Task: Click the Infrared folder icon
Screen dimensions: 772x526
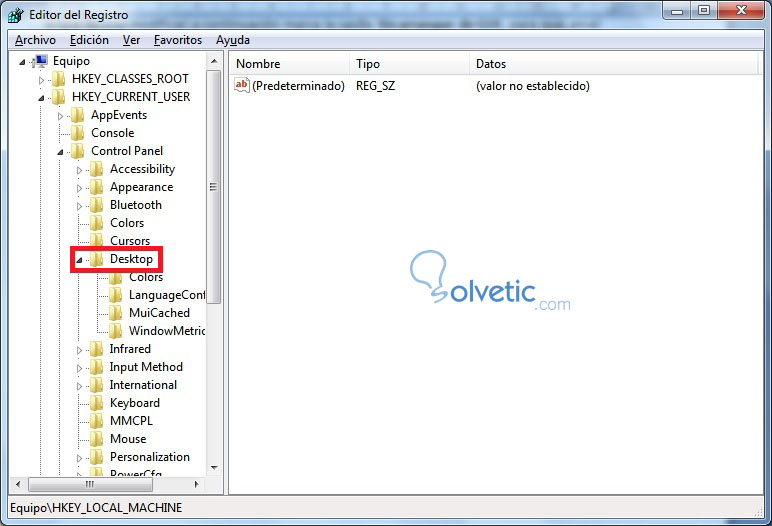Action: [x=96, y=349]
